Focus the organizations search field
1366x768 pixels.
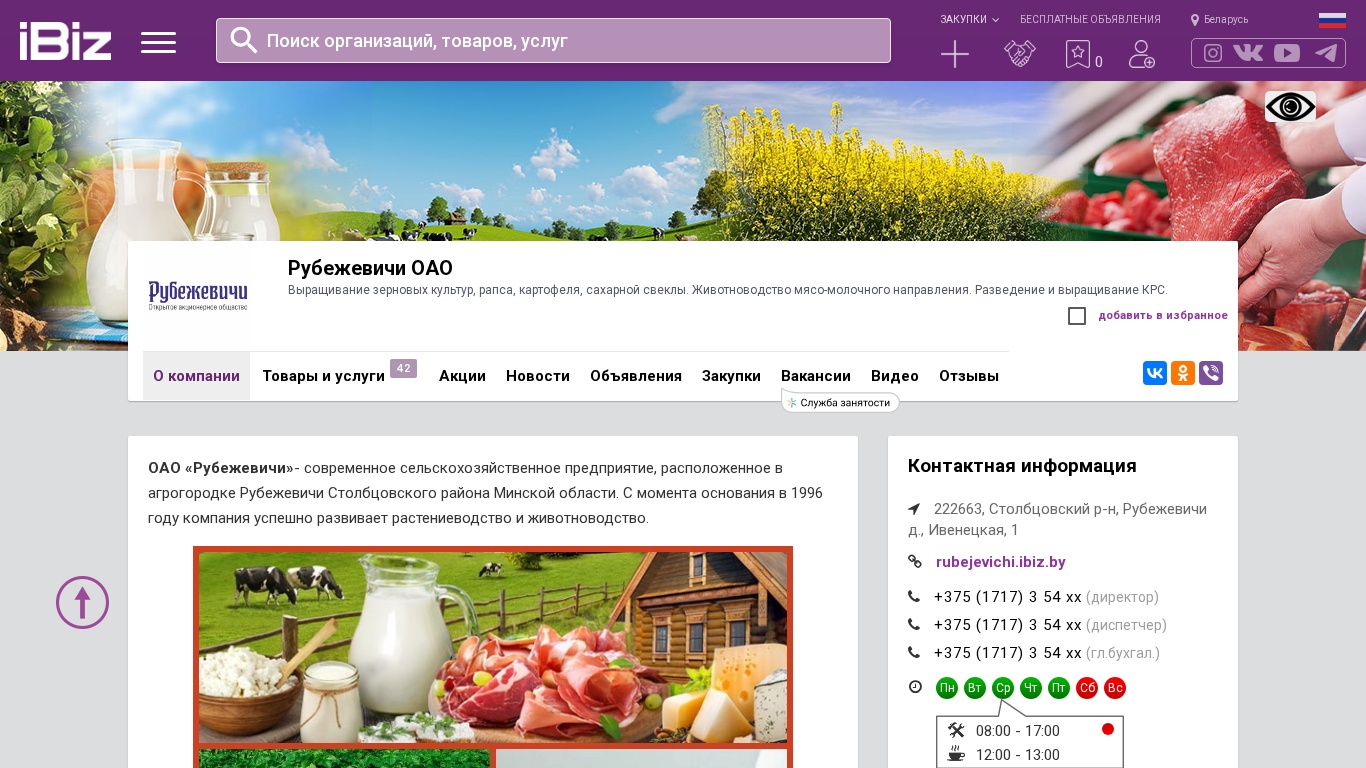[553, 41]
